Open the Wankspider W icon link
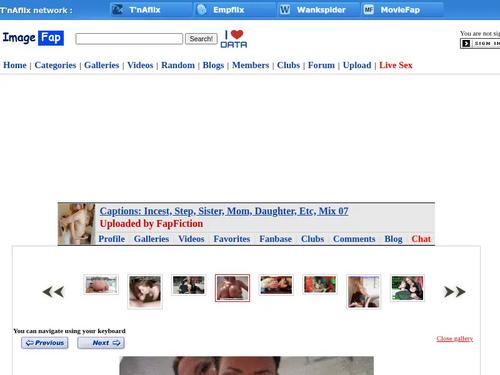The width and height of the screenshot is (500, 375). [285, 10]
